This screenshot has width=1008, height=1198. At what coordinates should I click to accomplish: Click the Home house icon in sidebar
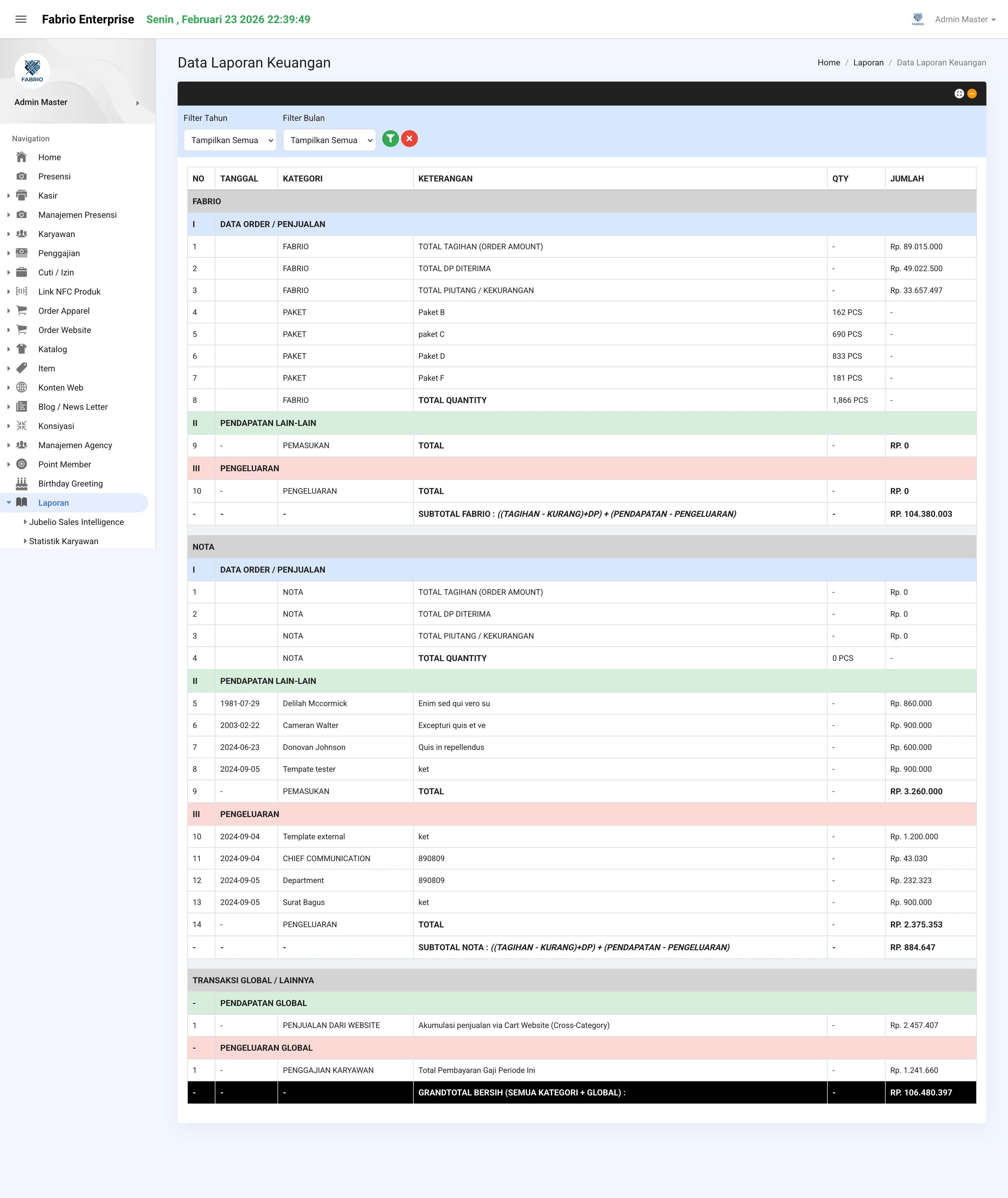click(22, 157)
